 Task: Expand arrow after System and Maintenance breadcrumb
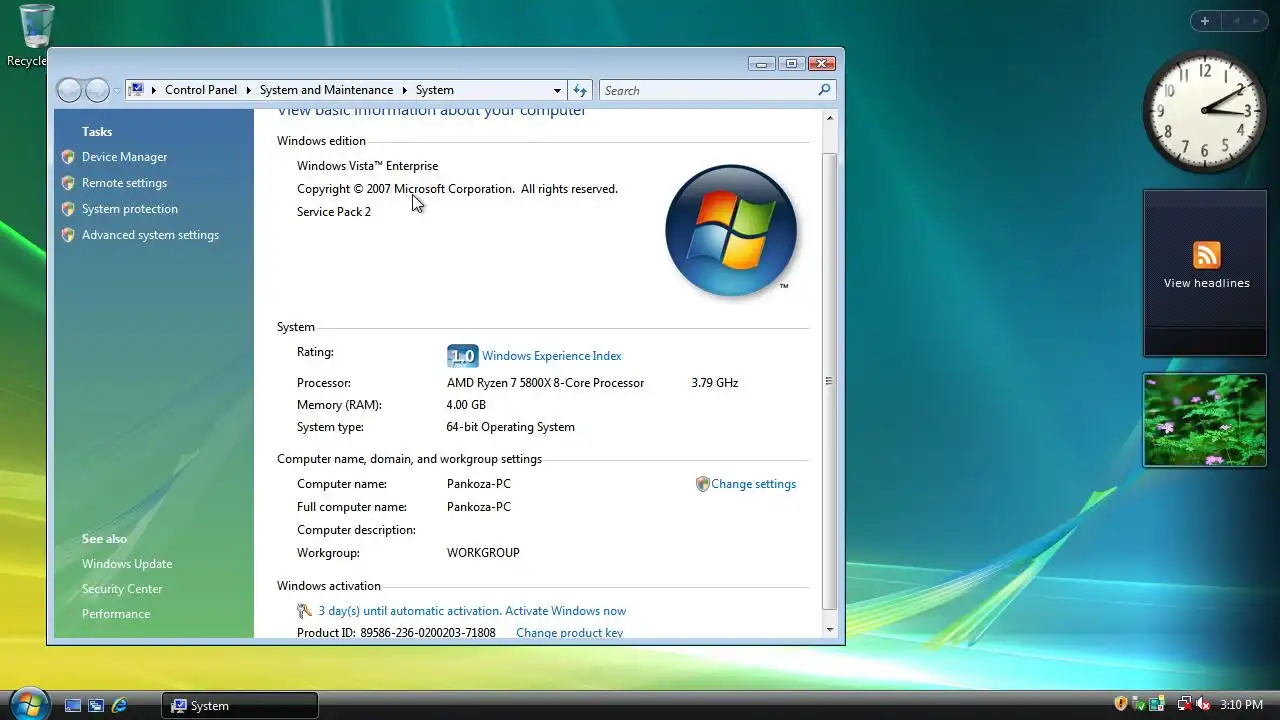point(405,90)
